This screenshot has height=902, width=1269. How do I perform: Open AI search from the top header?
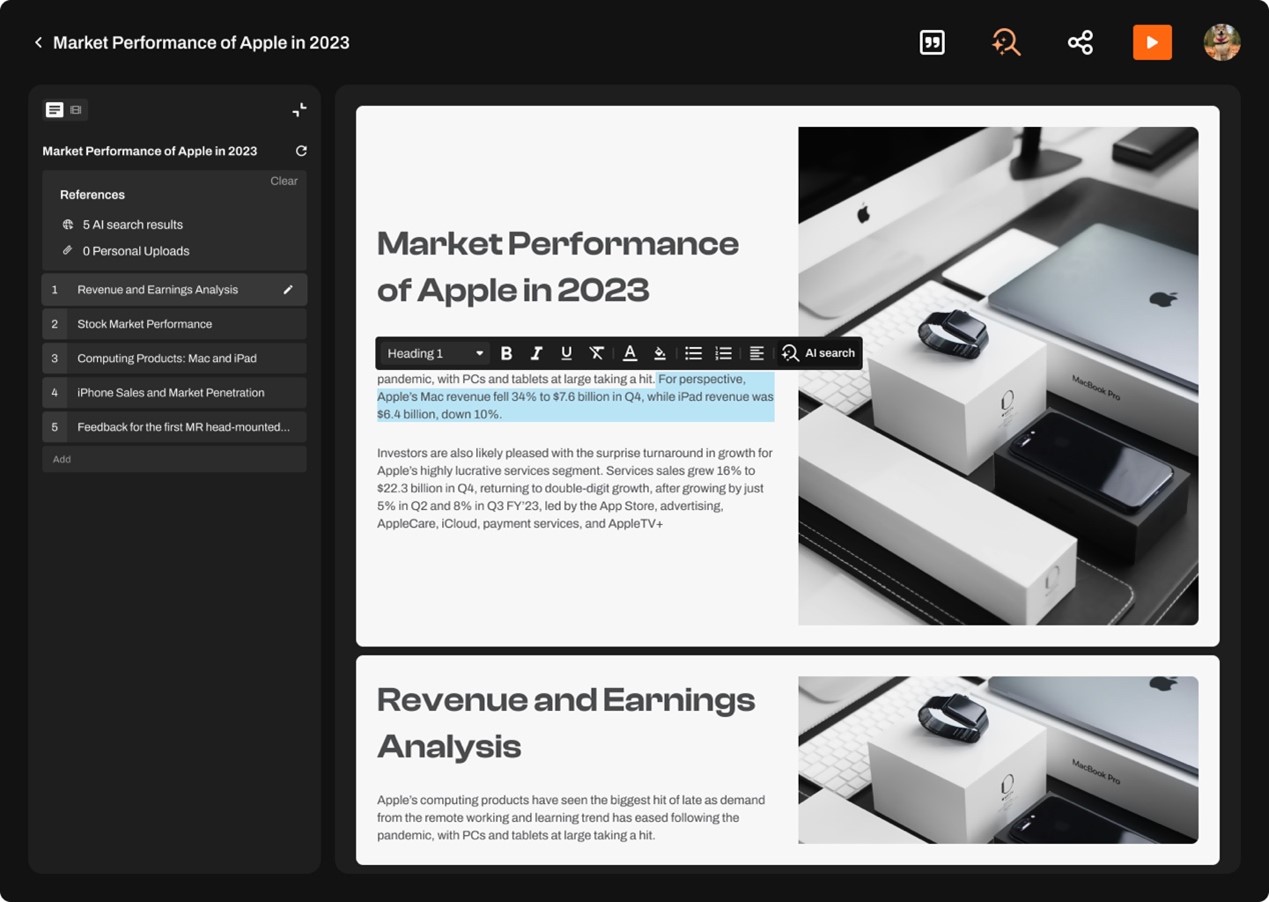pos(1006,42)
